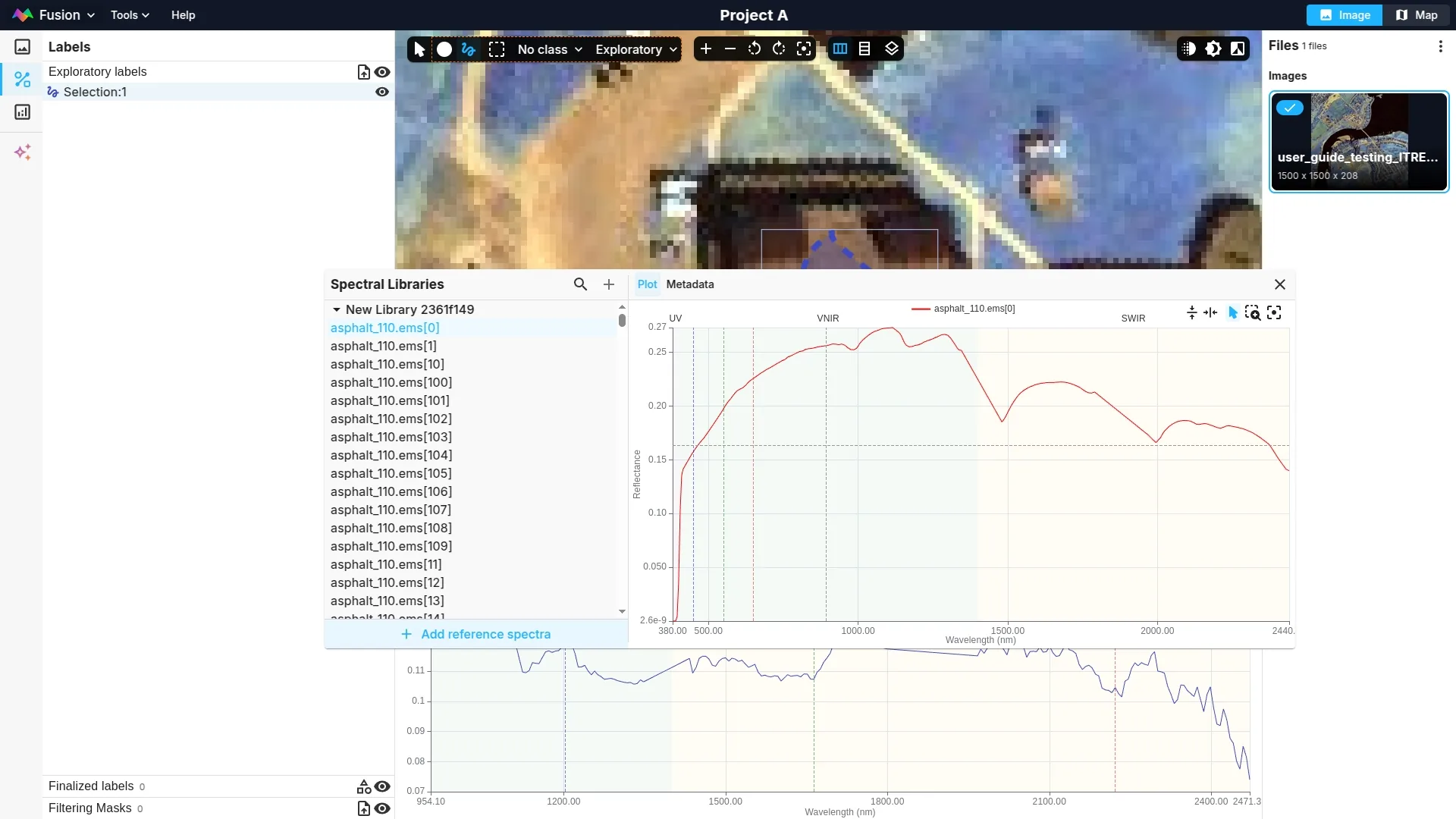Open the layers stack icon

click(892, 49)
